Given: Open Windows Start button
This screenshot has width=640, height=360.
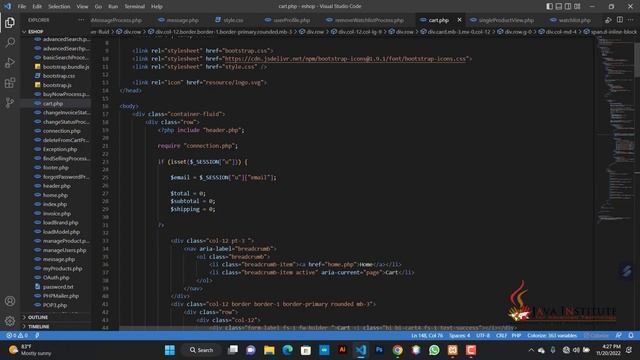Looking at the screenshot, I should click(x=170, y=350).
